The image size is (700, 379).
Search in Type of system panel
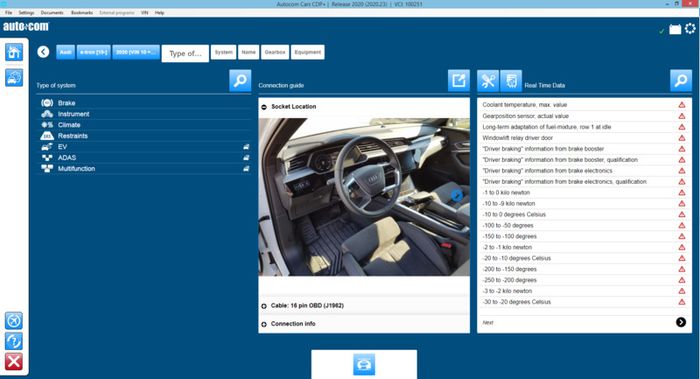(x=240, y=81)
